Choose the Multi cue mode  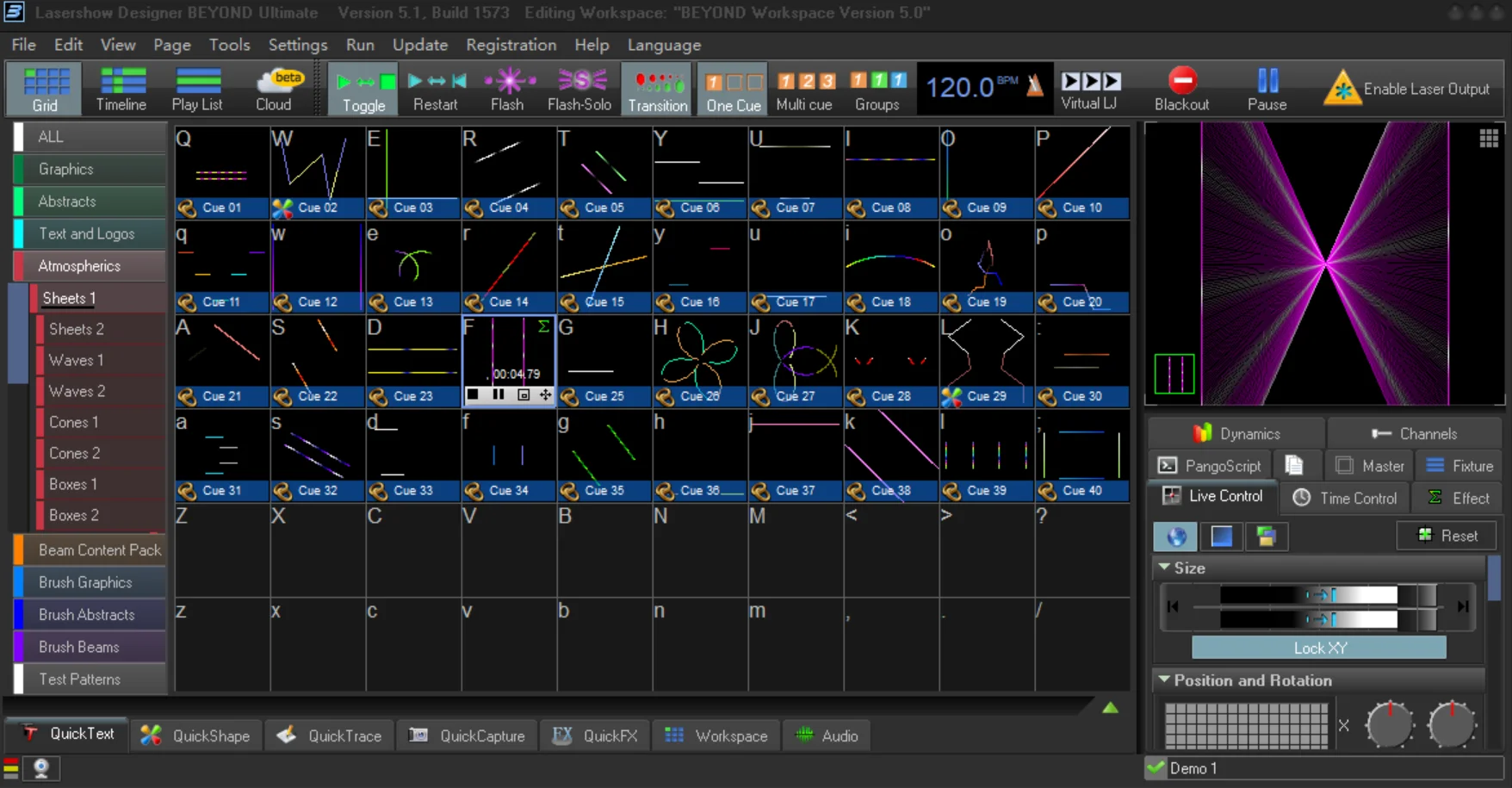pyautogui.click(x=804, y=89)
